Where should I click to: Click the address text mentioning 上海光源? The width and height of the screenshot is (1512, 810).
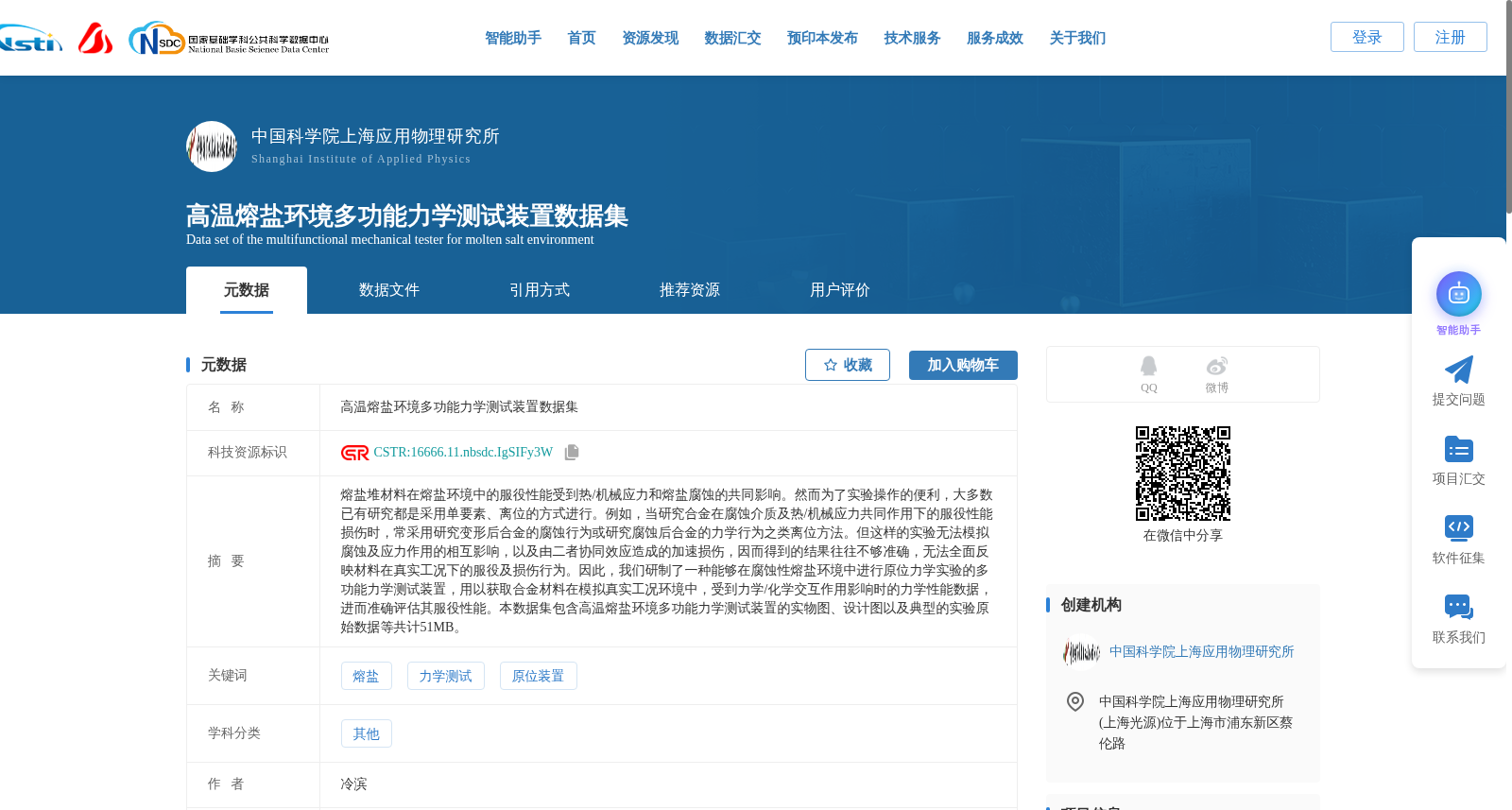click(1195, 722)
